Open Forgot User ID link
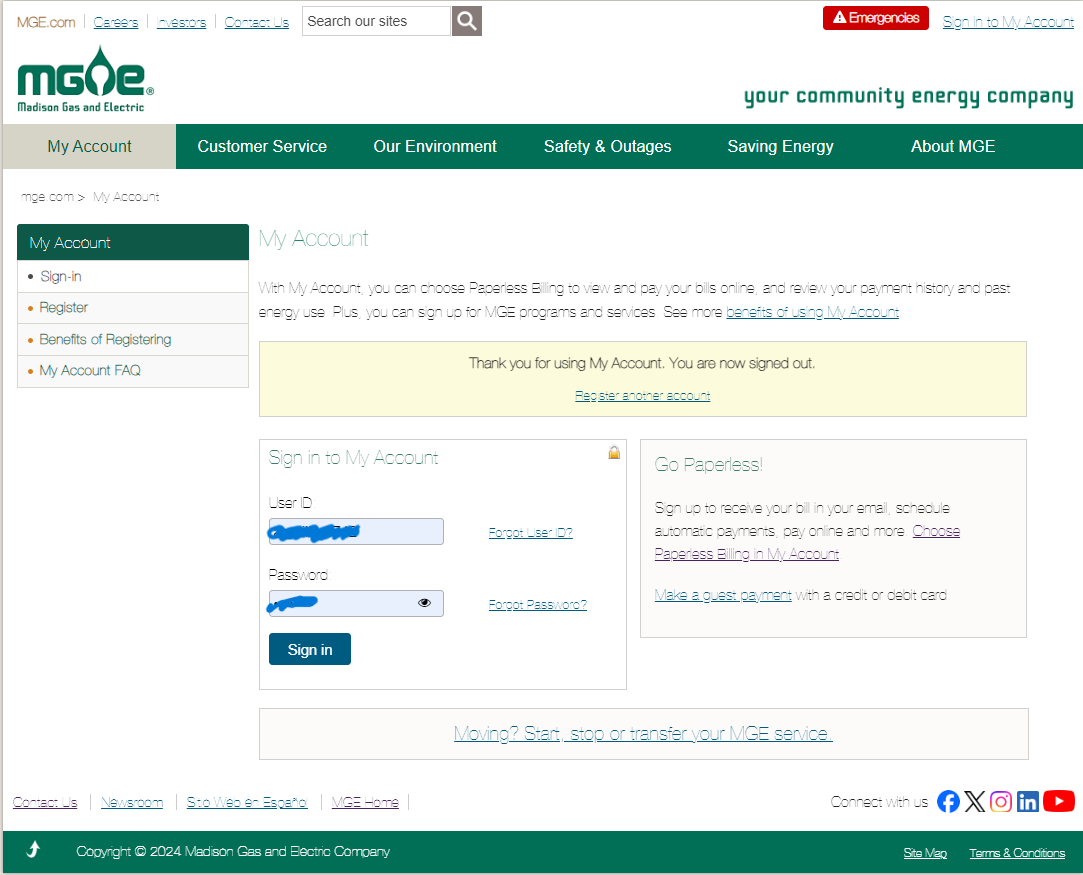Image resolution: width=1083 pixels, height=875 pixels. tap(530, 532)
